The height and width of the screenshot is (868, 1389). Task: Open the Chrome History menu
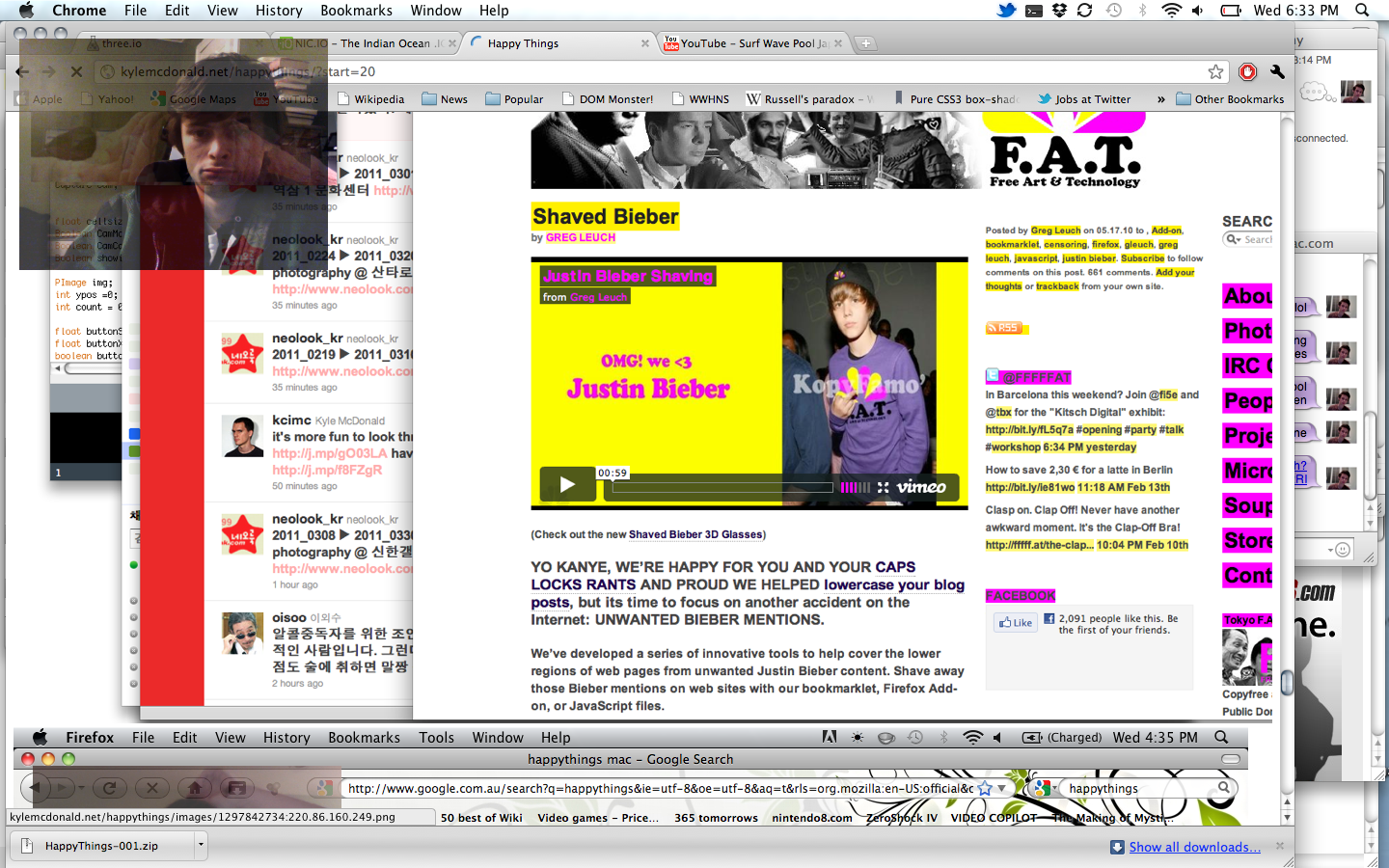(279, 11)
